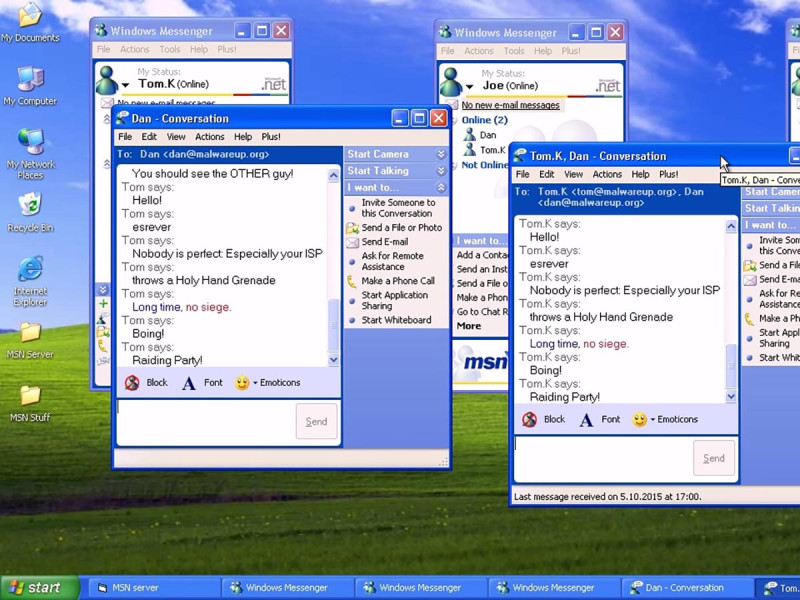Viewport: 800px width, 600px height.
Task: Click Send a File or Photo icon
Action: click(353, 228)
